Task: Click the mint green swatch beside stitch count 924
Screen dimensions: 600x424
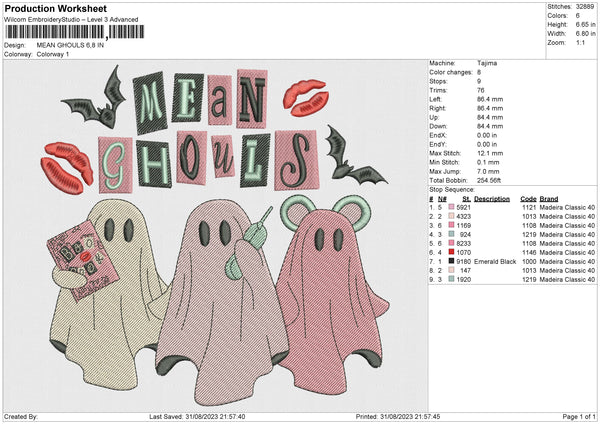Action: coord(452,234)
